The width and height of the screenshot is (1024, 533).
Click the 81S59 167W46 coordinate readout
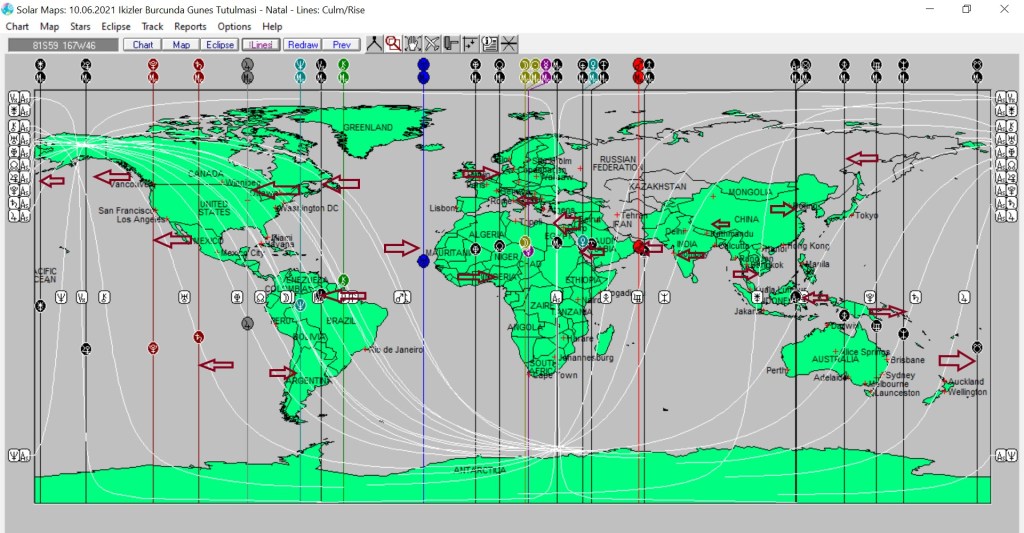[62, 45]
